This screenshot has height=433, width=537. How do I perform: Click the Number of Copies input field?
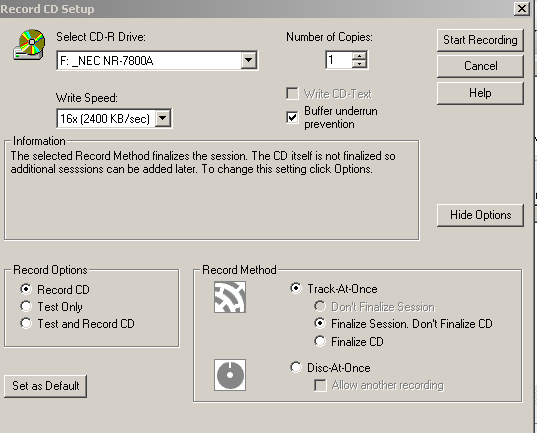(x=339, y=60)
